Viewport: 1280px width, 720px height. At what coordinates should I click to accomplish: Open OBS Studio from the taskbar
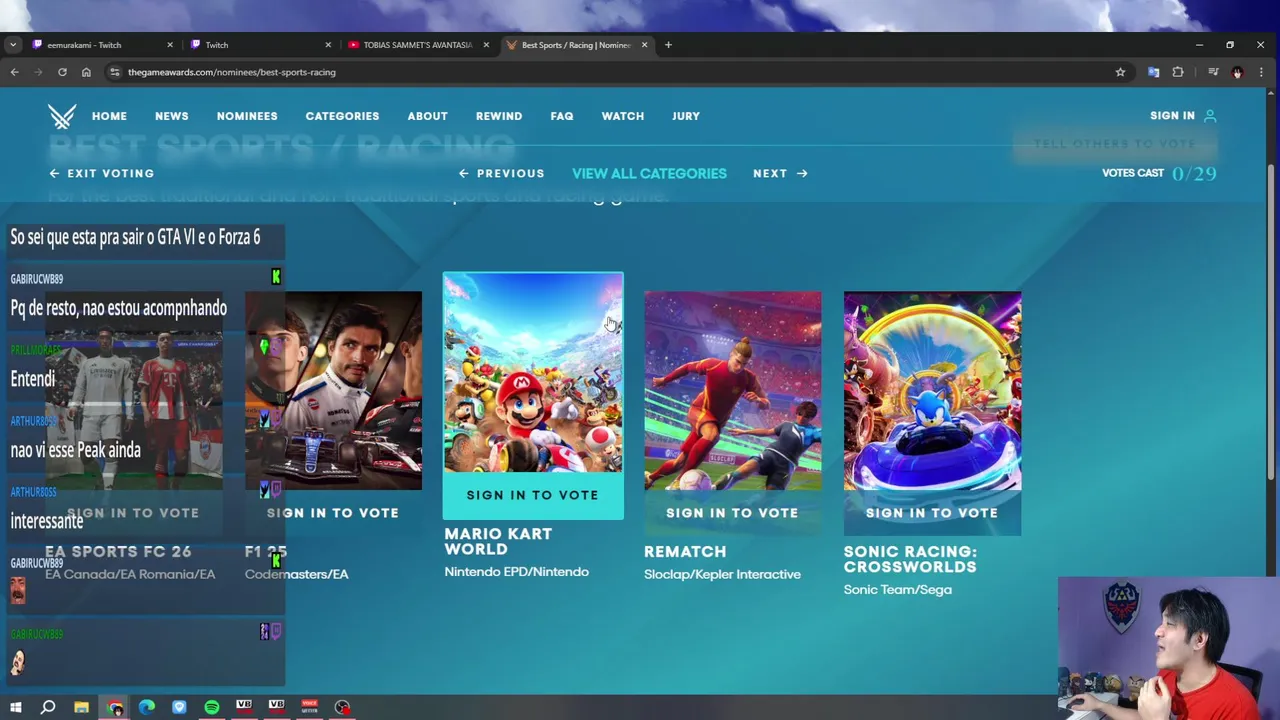pos(342,707)
